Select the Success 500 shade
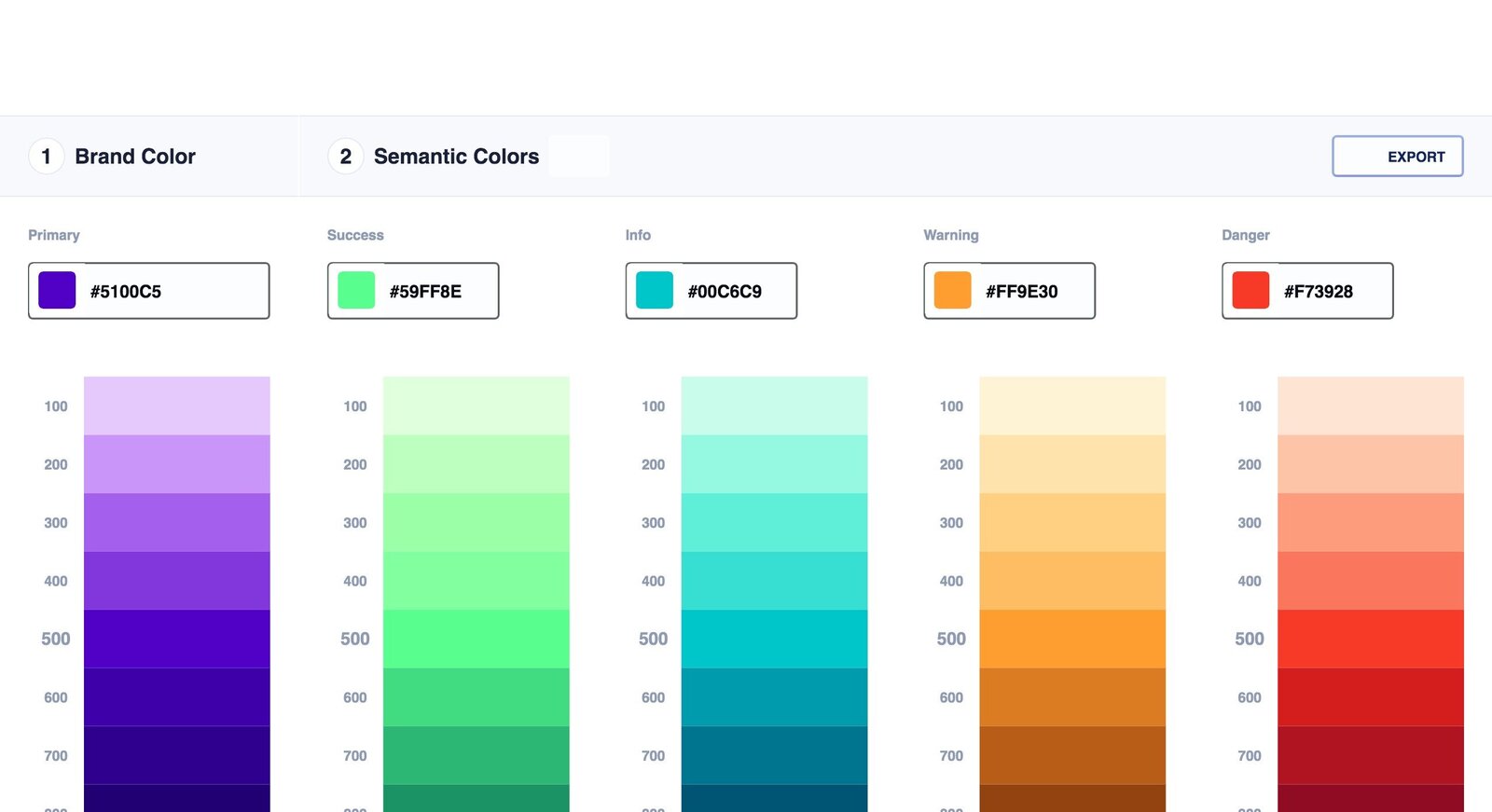The height and width of the screenshot is (812, 1492). pos(477,639)
